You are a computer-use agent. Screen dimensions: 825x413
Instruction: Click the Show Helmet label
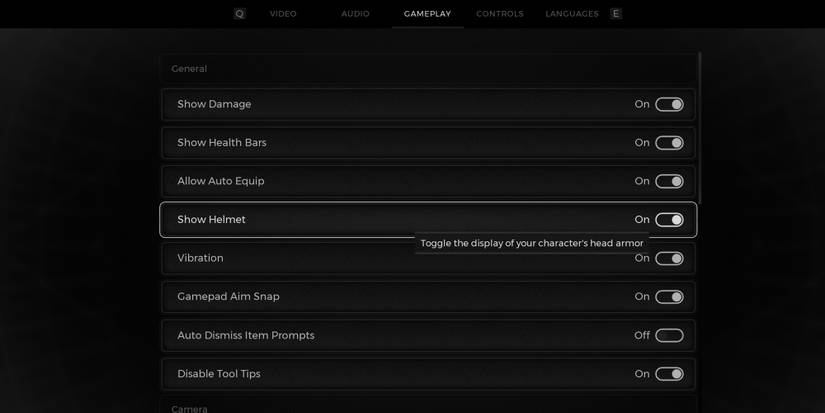211,219
